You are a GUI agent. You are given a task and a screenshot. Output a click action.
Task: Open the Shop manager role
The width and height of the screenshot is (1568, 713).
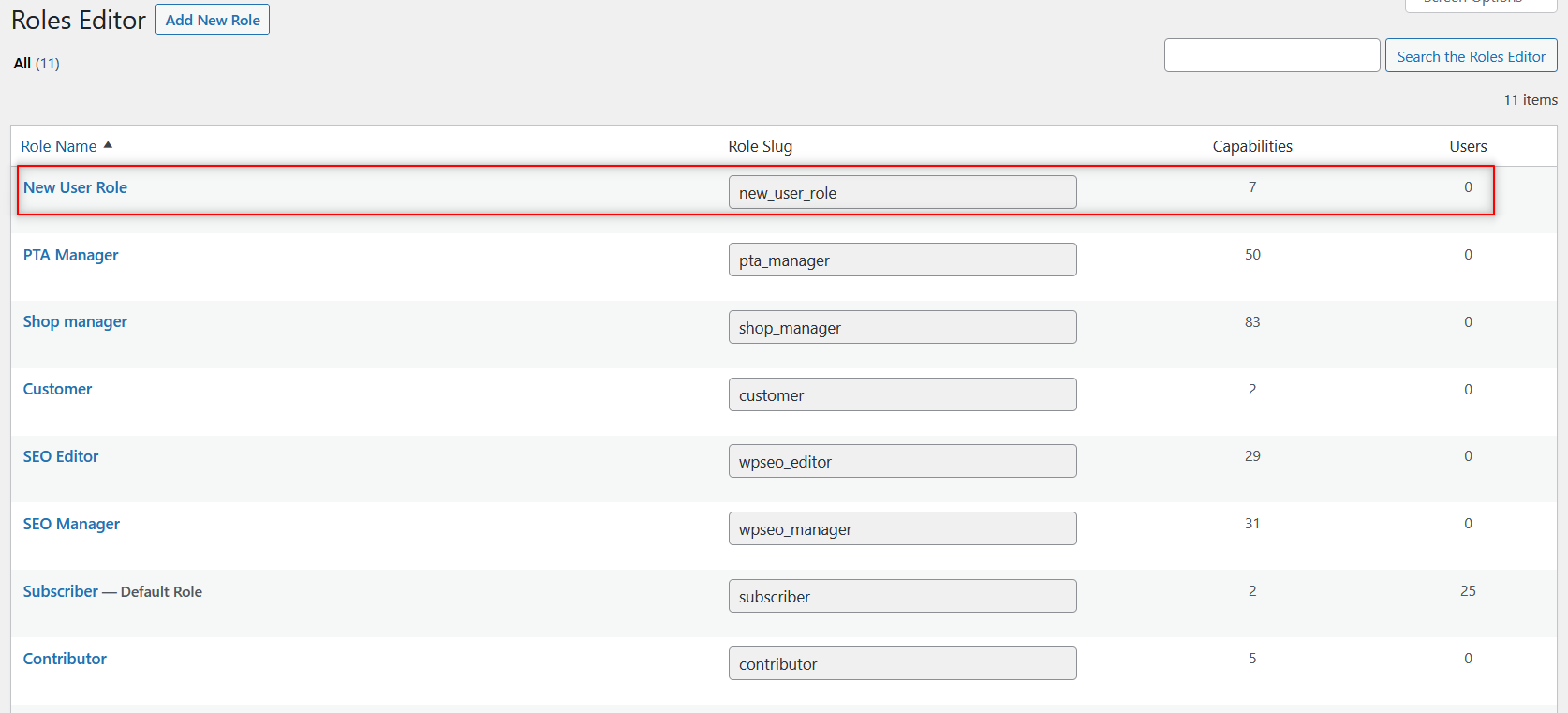coord(75,321)
